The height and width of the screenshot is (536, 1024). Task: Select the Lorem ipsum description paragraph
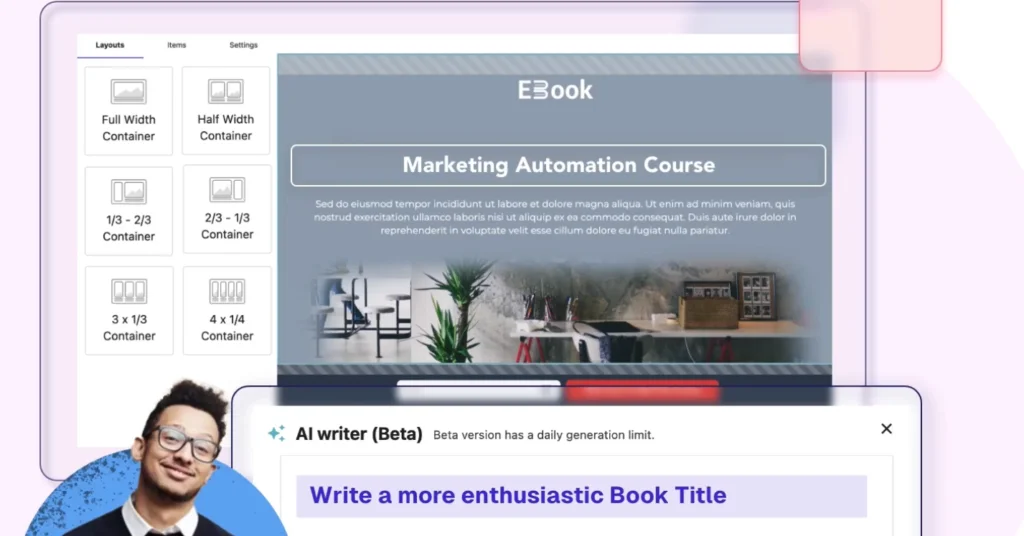point(555,217)
